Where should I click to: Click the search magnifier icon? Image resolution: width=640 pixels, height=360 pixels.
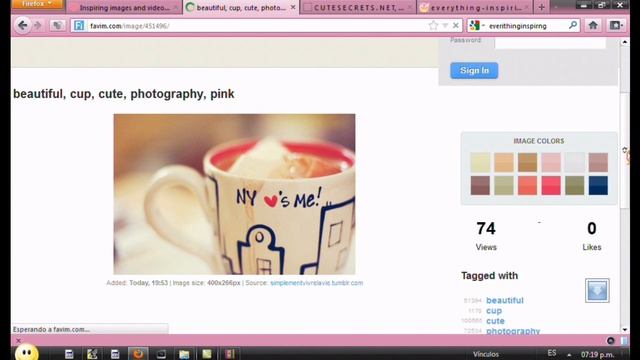(x=573, y=25)
